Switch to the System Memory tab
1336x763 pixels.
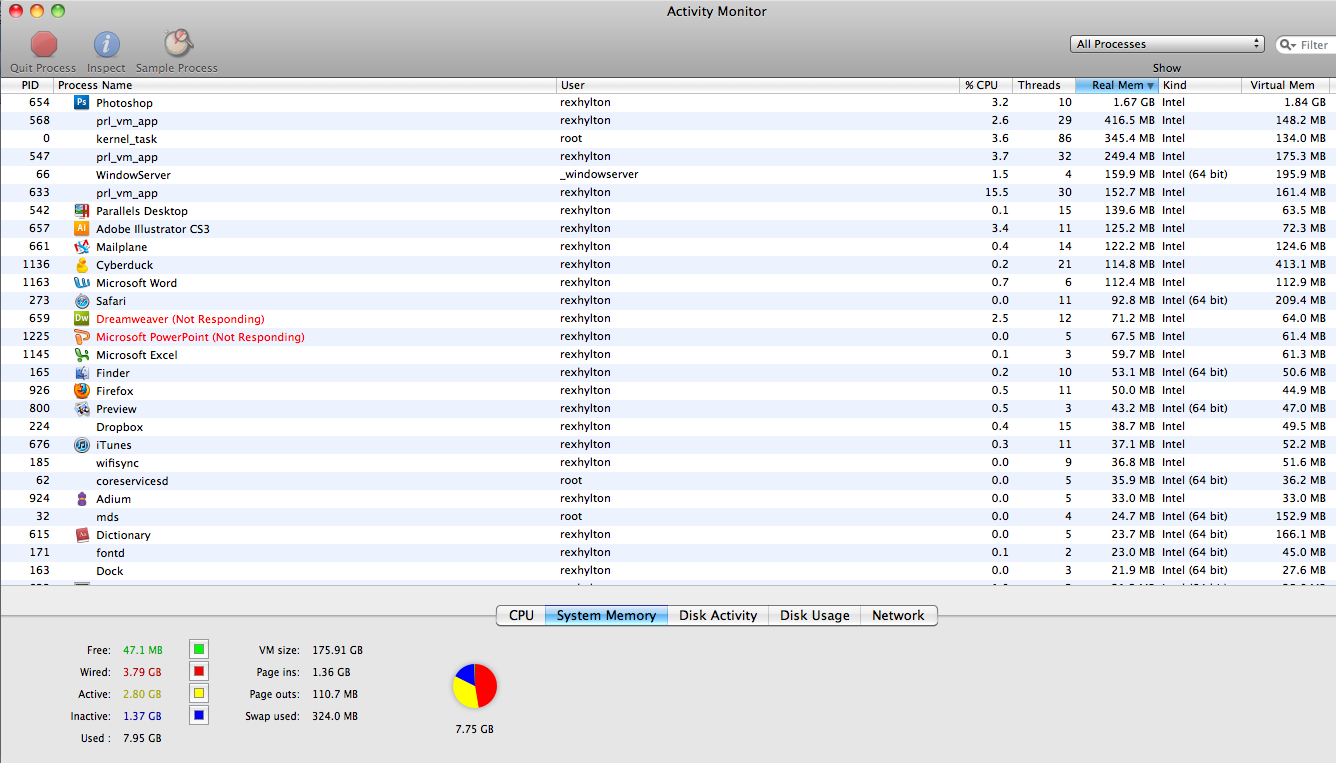(x=606, y=615)
